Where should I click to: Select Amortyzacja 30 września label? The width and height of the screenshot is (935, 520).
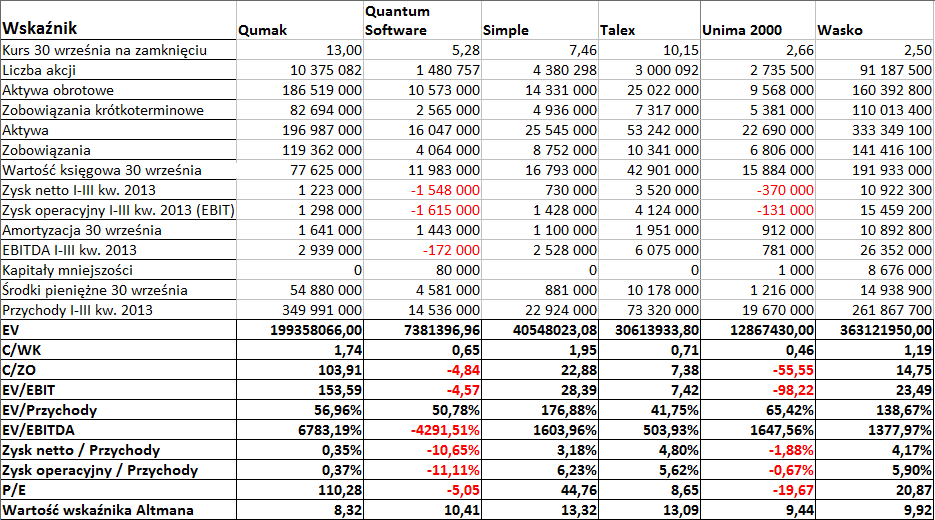(82, 230)
